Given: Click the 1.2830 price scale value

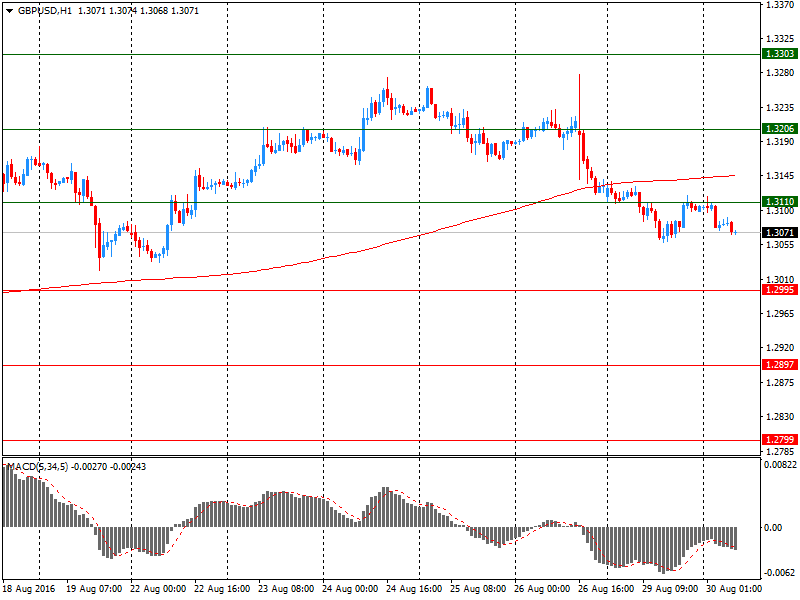Looking at the screenshot, I should pos(780,417).
